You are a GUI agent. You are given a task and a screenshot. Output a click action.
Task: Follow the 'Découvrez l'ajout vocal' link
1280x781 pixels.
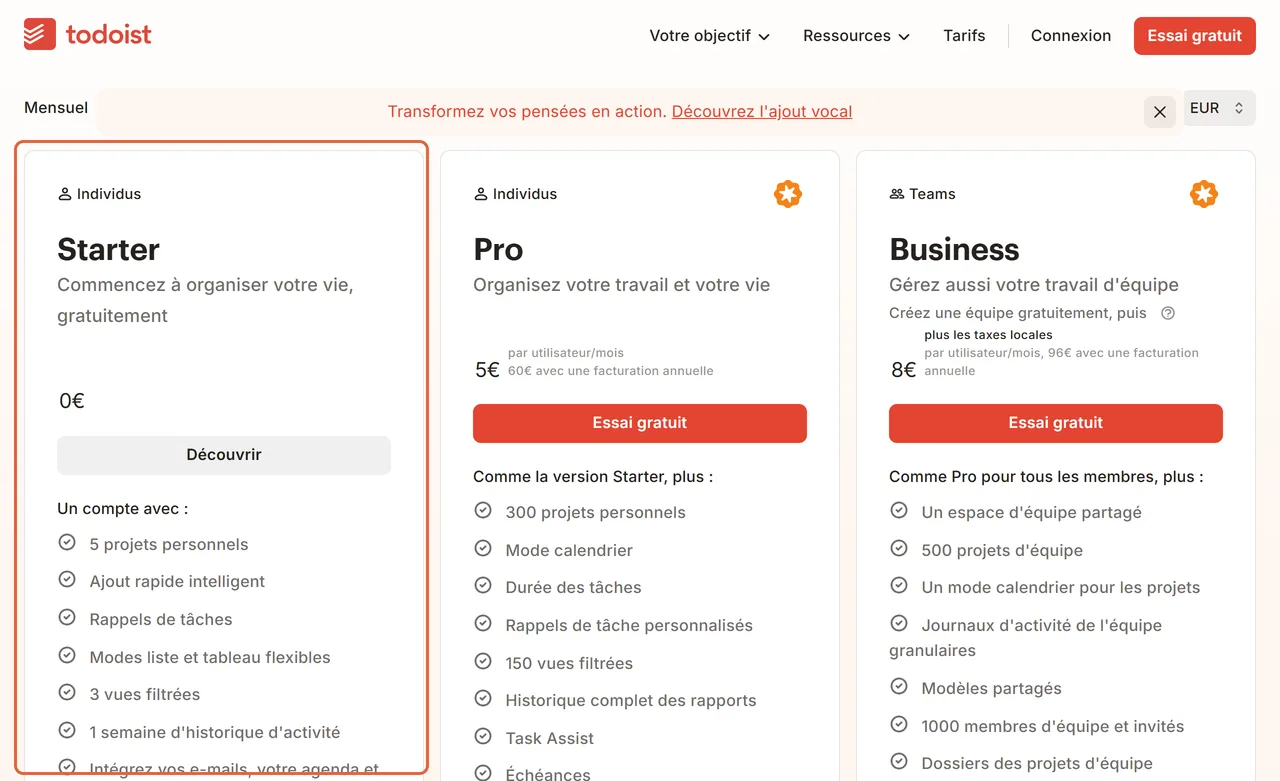click(x=762, y=112)
